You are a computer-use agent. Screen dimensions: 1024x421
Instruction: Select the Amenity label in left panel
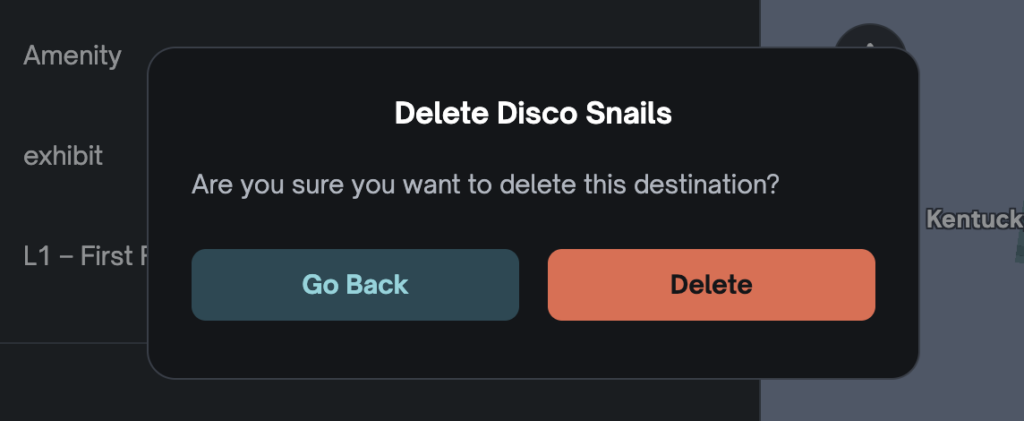point(72,56)
